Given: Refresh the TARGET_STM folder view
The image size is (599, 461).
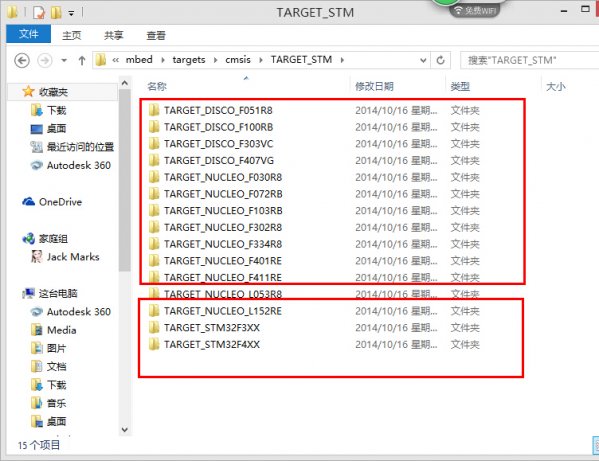Looking at the screenshot, I should tap(440, 60).
